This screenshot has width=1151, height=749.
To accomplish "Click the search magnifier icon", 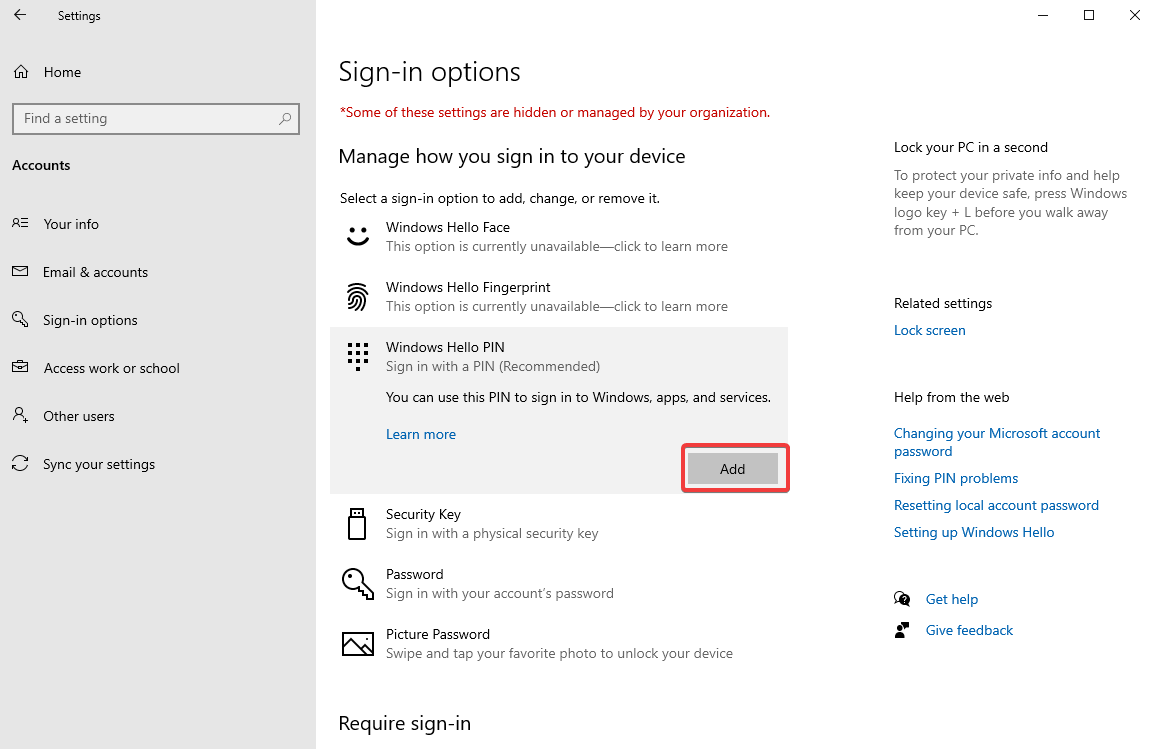I will (x=285, y=118).
